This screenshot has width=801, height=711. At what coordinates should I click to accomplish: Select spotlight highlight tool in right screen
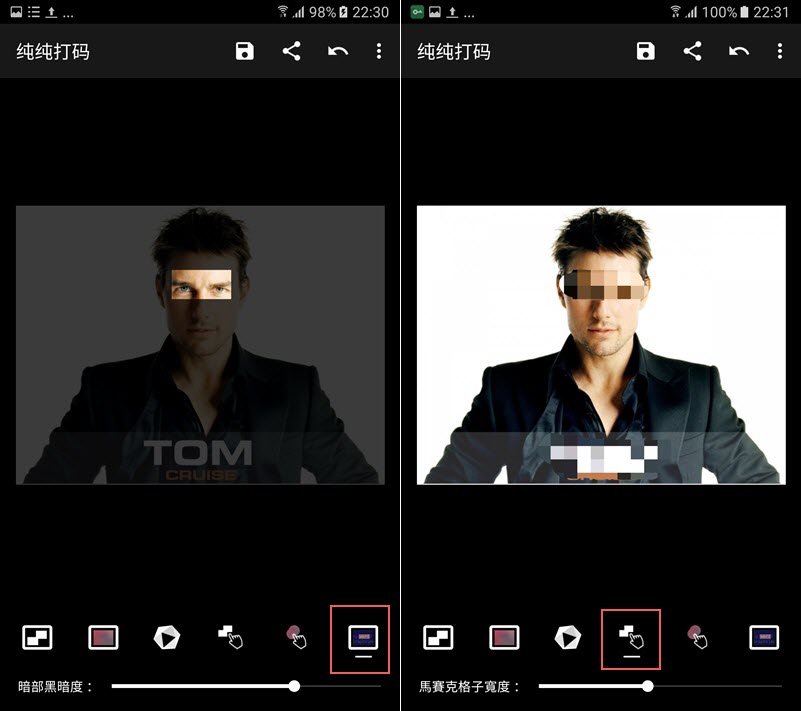pos(764,637)
